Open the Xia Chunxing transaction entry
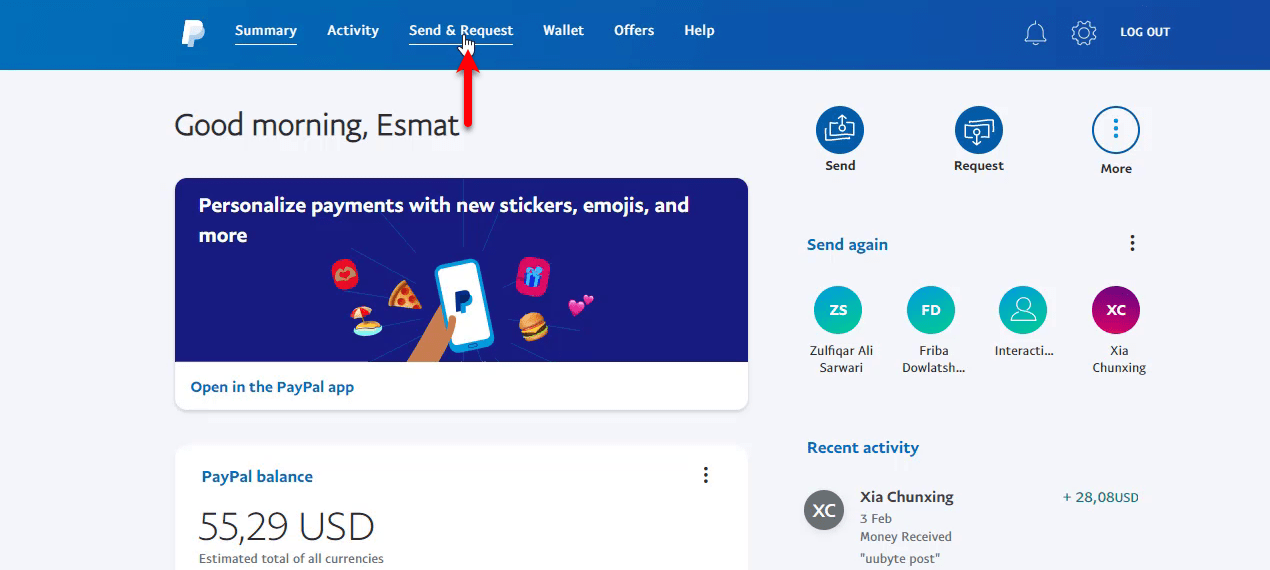This screenshot has width=1270, height=570. [971, 527]
